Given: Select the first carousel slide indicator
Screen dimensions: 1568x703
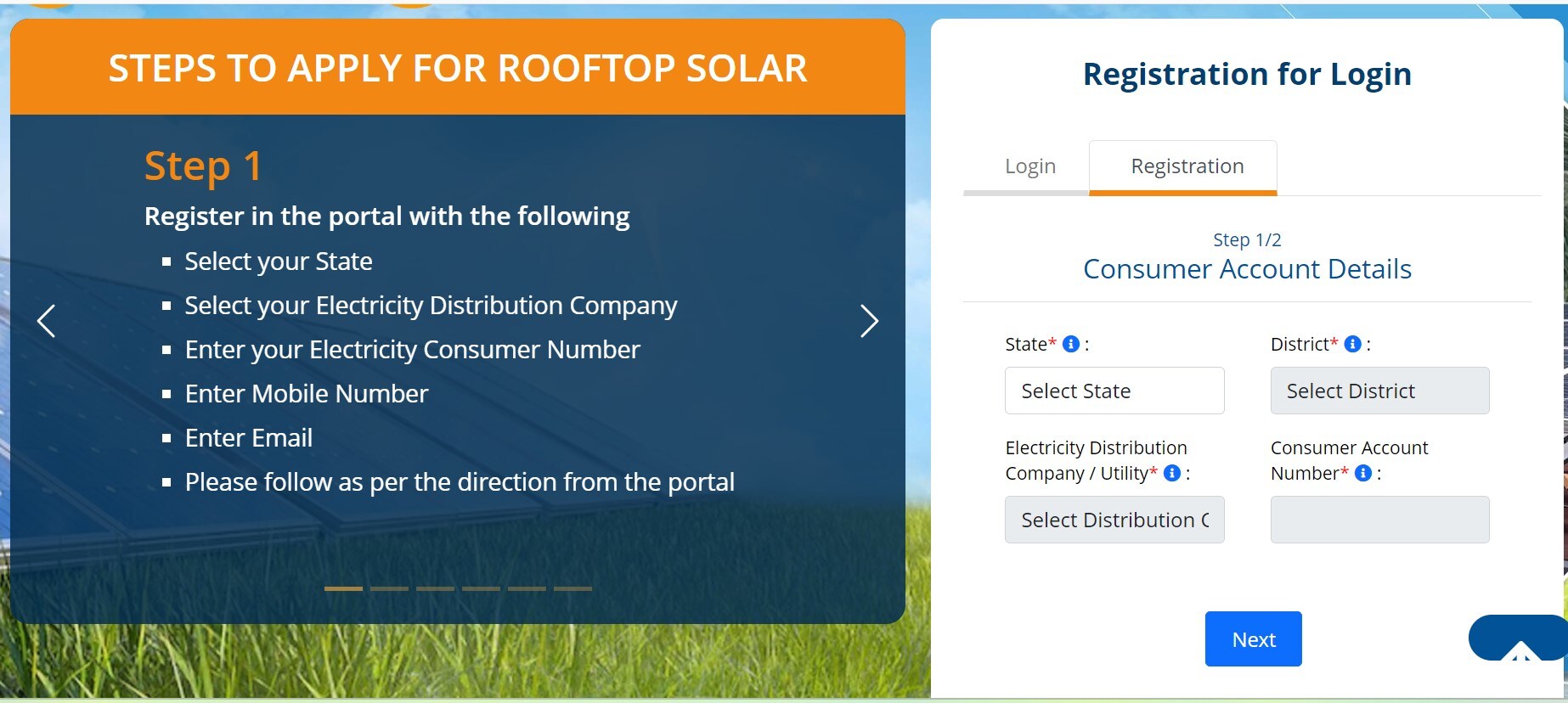Looking at the screenshot, I should pos(343,588).
